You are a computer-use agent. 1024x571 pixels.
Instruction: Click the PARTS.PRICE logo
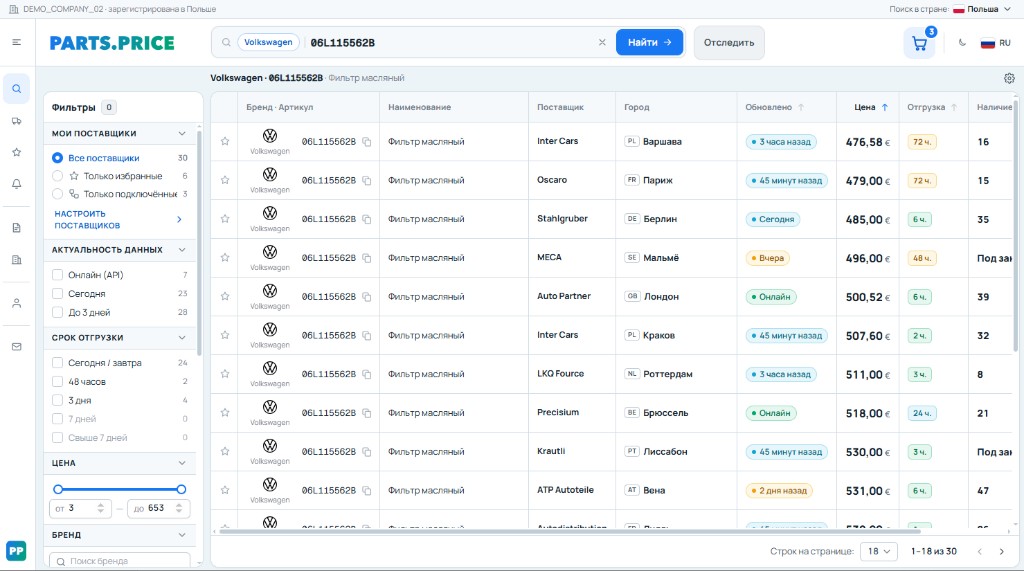pos(112,43)
